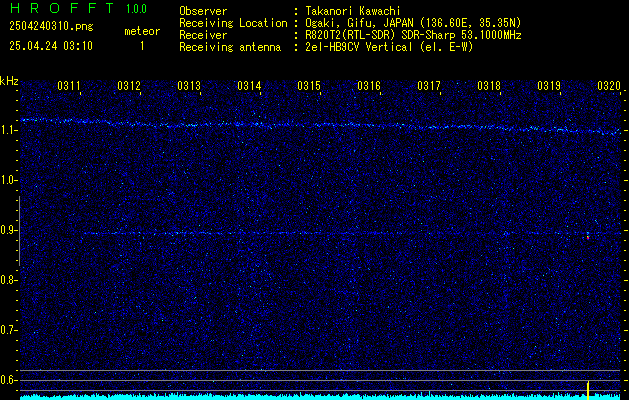Click time marker 0319

tap(549, 85)
